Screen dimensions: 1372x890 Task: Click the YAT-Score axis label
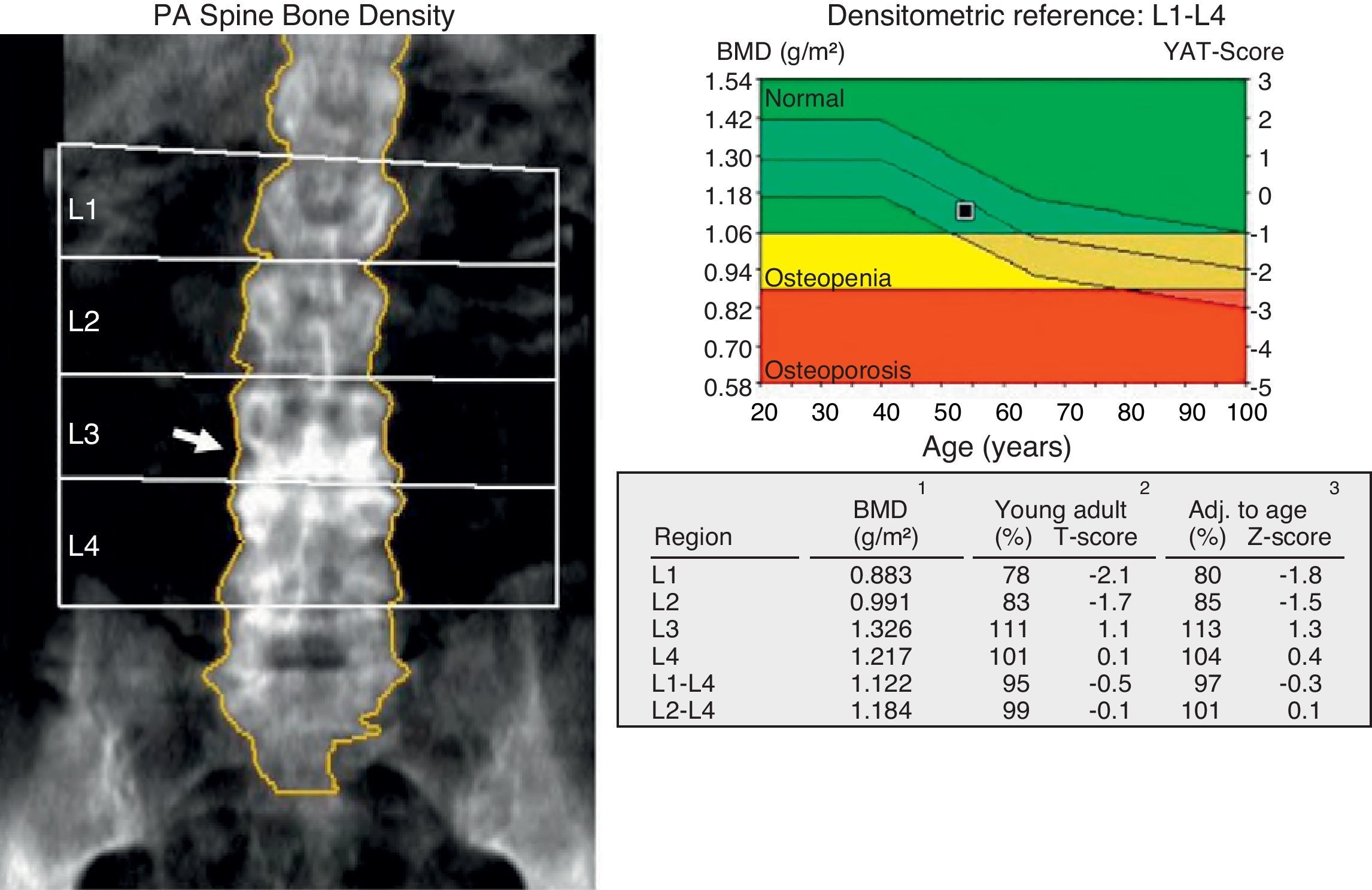1223,52
